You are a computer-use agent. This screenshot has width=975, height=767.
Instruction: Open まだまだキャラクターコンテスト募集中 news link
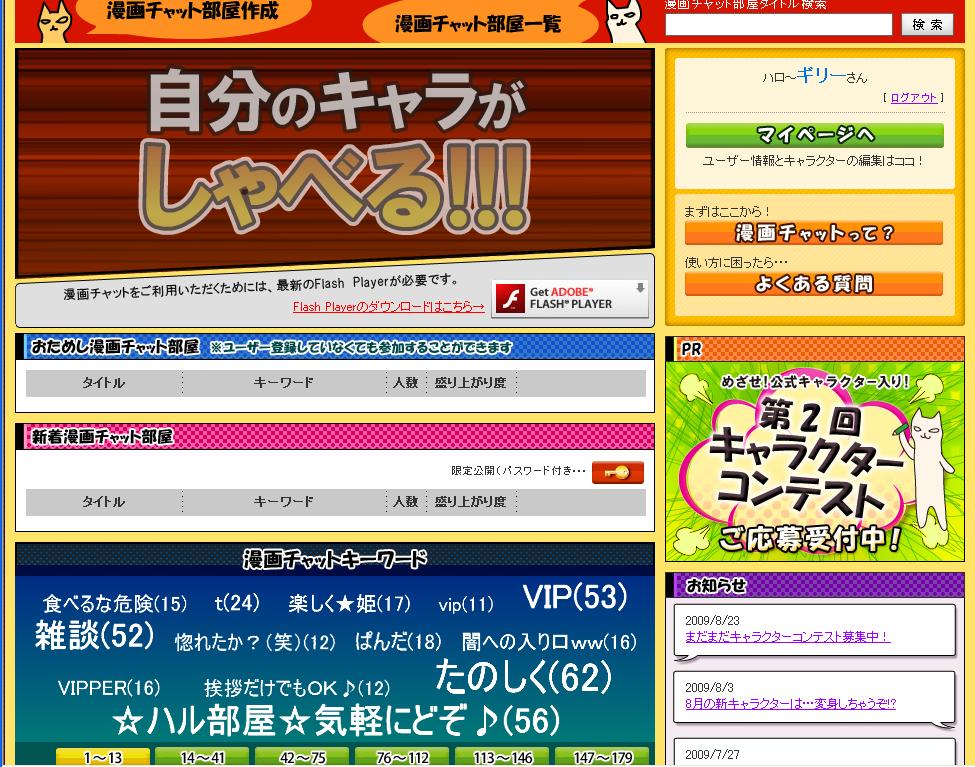[x=787, y=636]
